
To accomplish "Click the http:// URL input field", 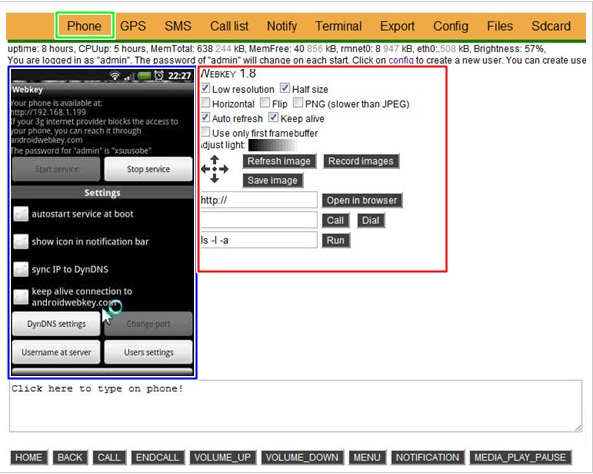I will tap(259, 200).
